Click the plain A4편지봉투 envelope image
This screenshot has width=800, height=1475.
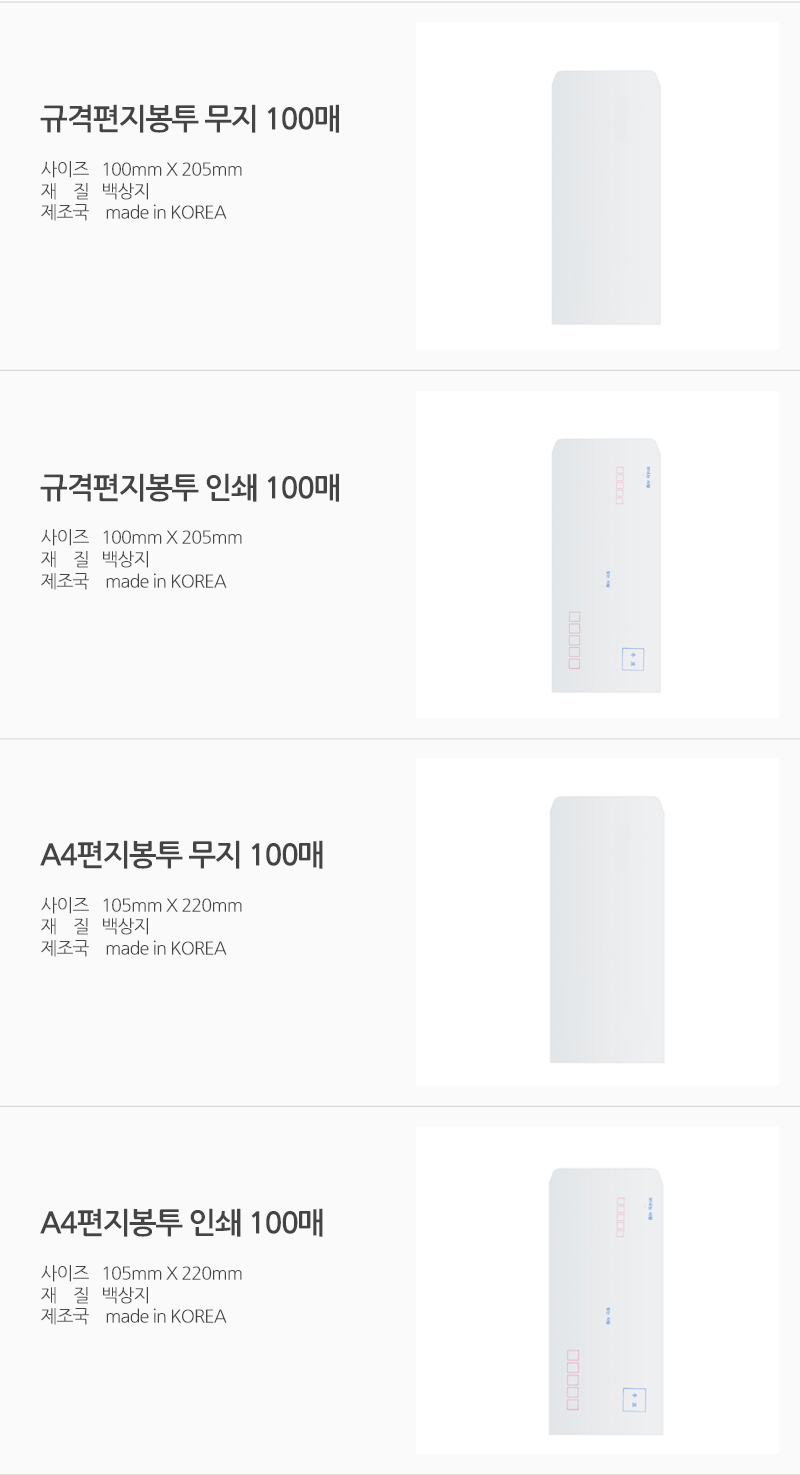tap(606, 929)
